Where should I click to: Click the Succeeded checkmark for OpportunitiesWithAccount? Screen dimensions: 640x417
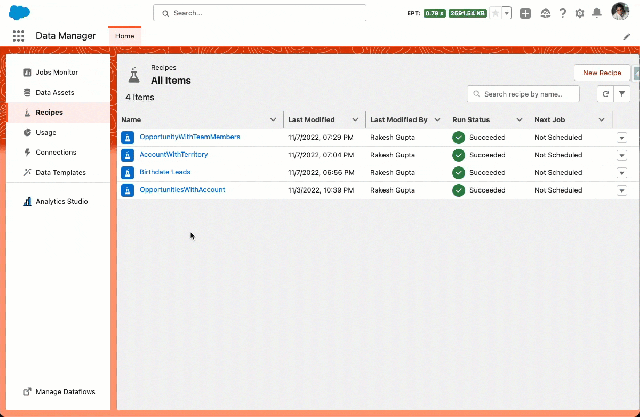pos(458,190)
